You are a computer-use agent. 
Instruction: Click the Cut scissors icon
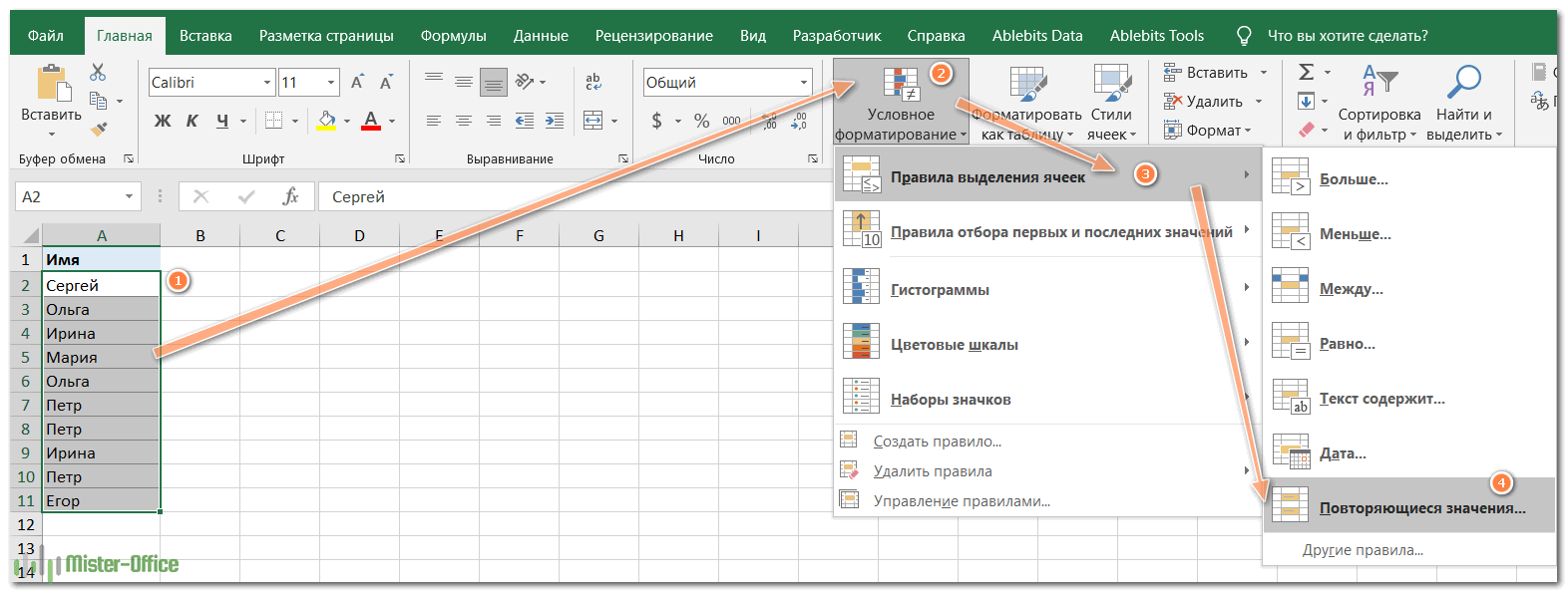coord(98,73)
